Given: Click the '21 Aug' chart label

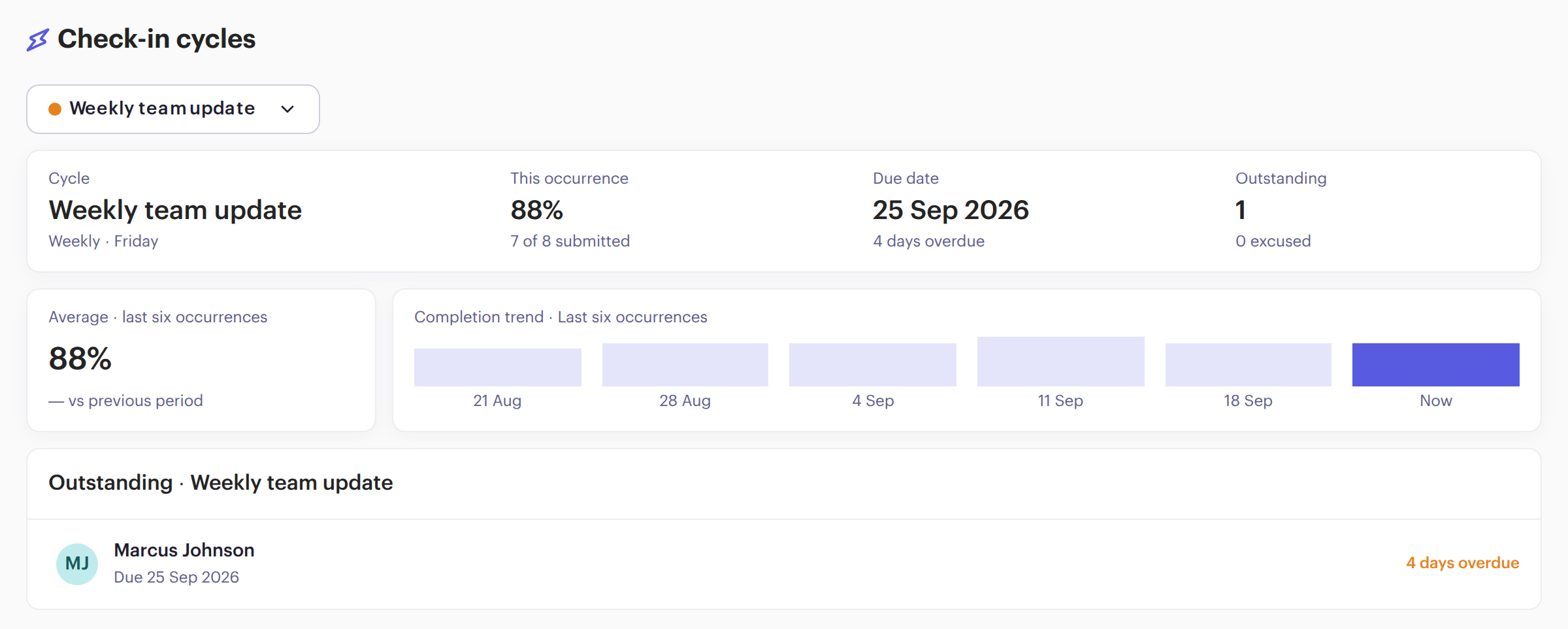Looking at the screenshot, I should 497,401.
